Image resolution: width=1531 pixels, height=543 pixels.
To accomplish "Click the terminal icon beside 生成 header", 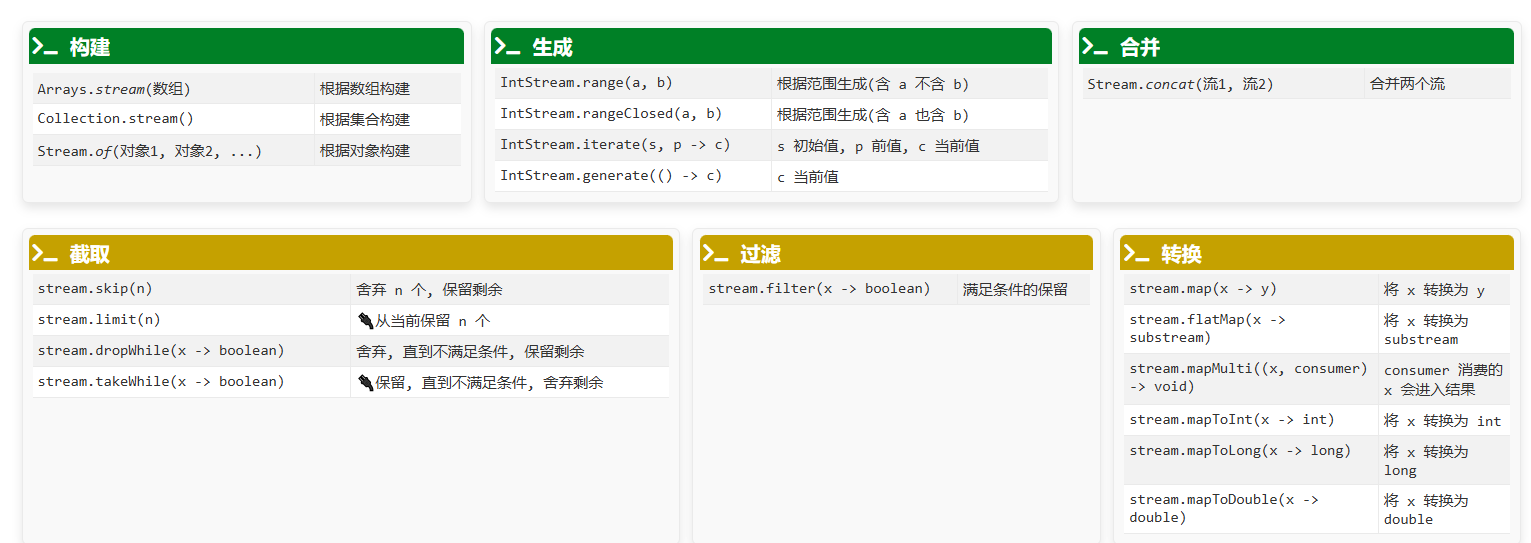I will point(507,46).
